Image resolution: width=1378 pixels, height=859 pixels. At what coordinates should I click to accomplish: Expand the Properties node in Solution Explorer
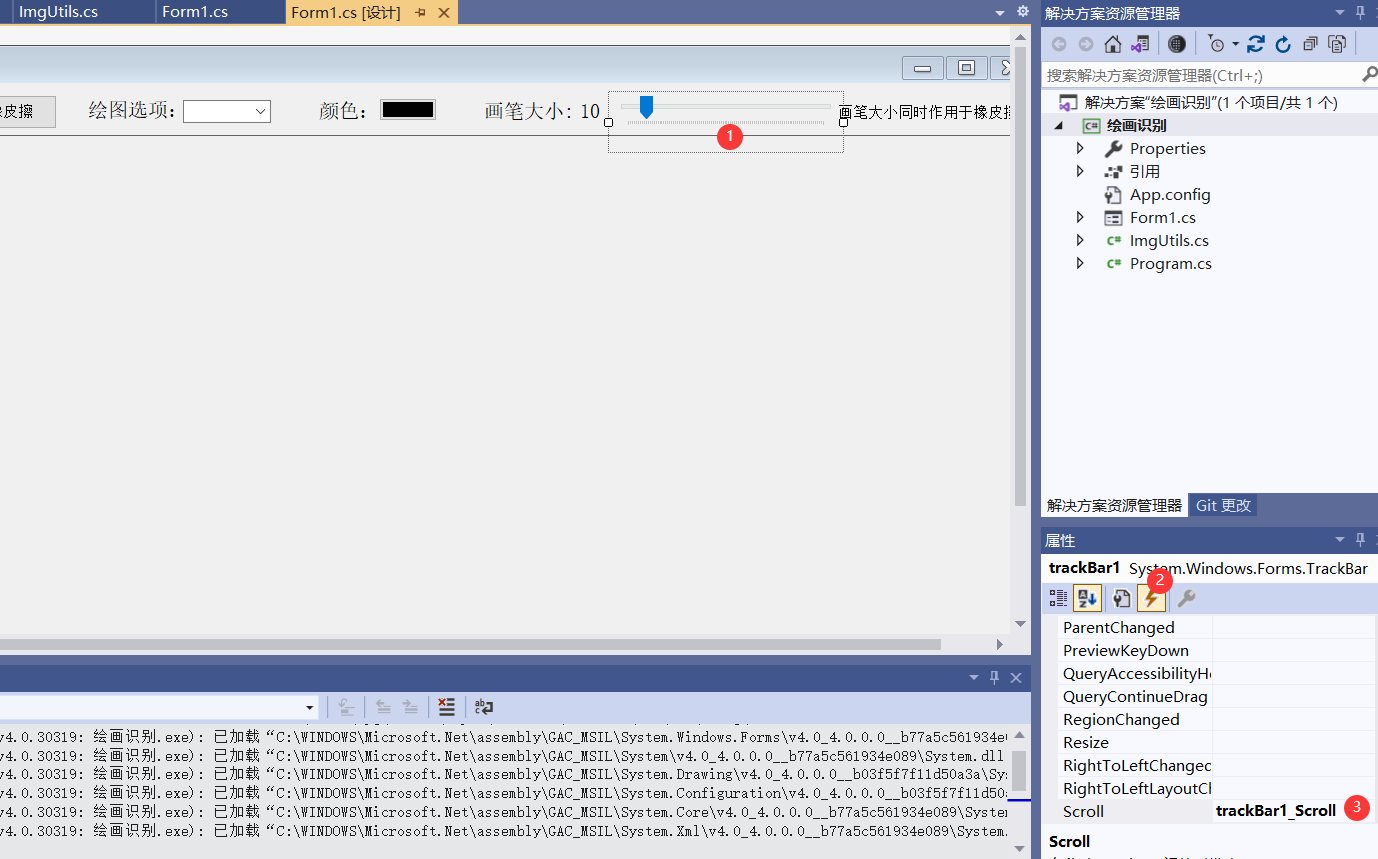coord(1080,148)
